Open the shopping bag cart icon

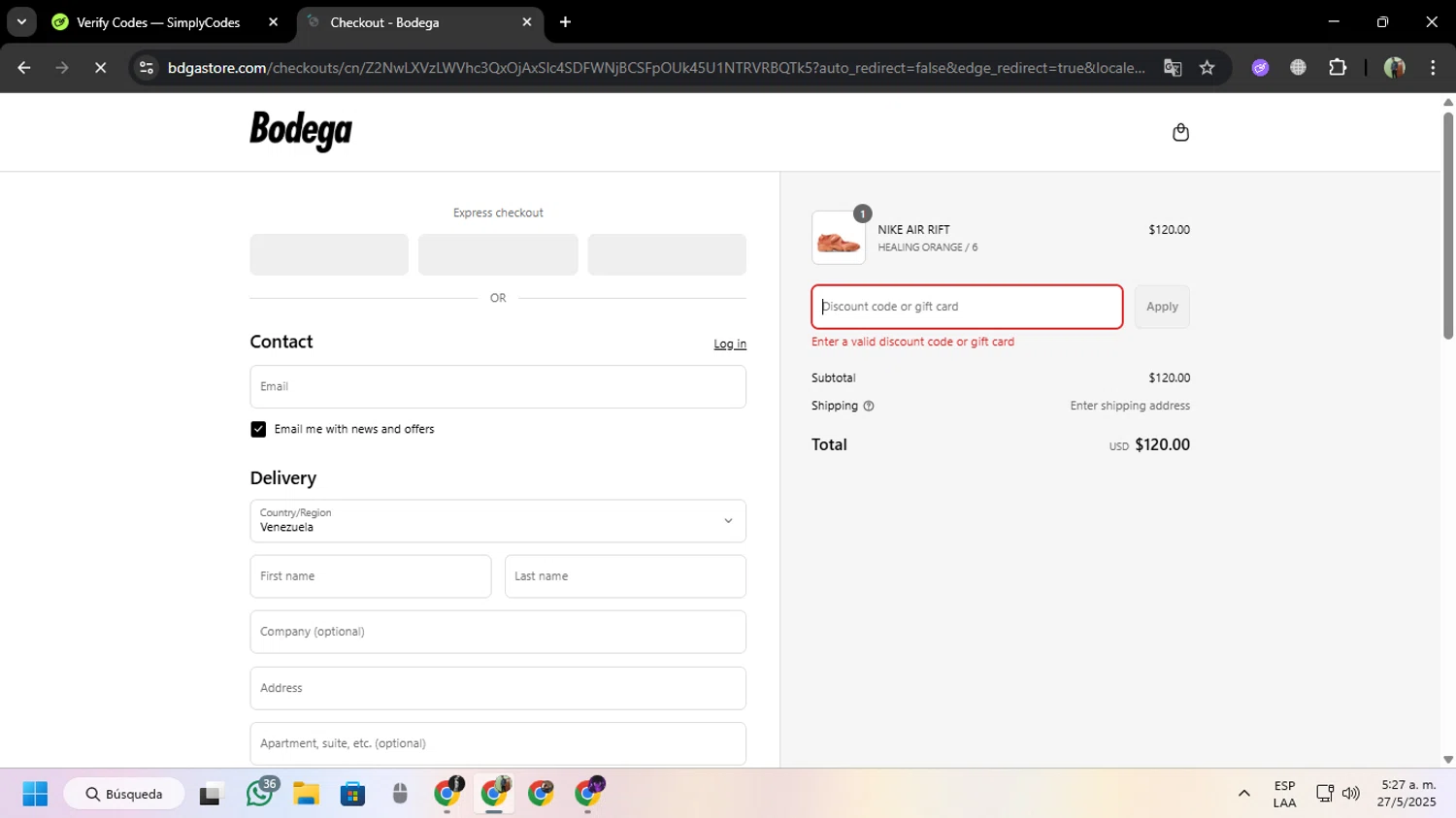[x=1180, y=132]
